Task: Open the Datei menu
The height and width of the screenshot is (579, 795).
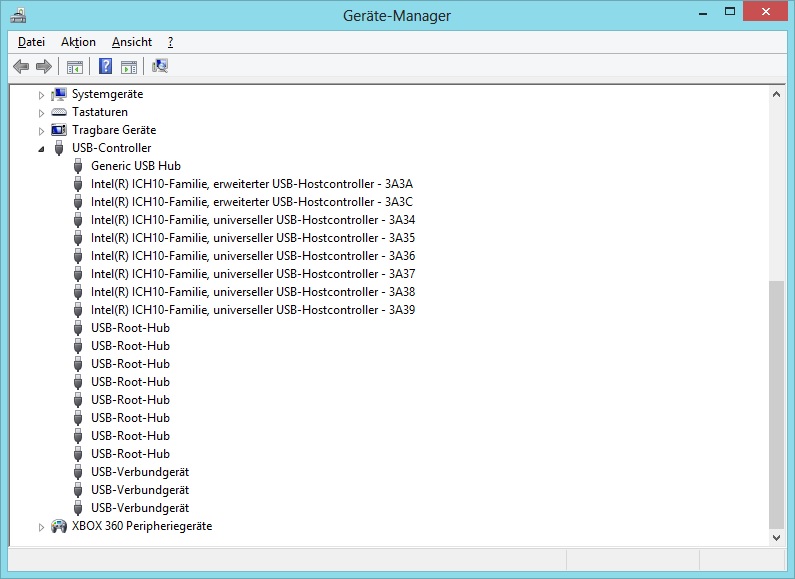Action: 31,42
